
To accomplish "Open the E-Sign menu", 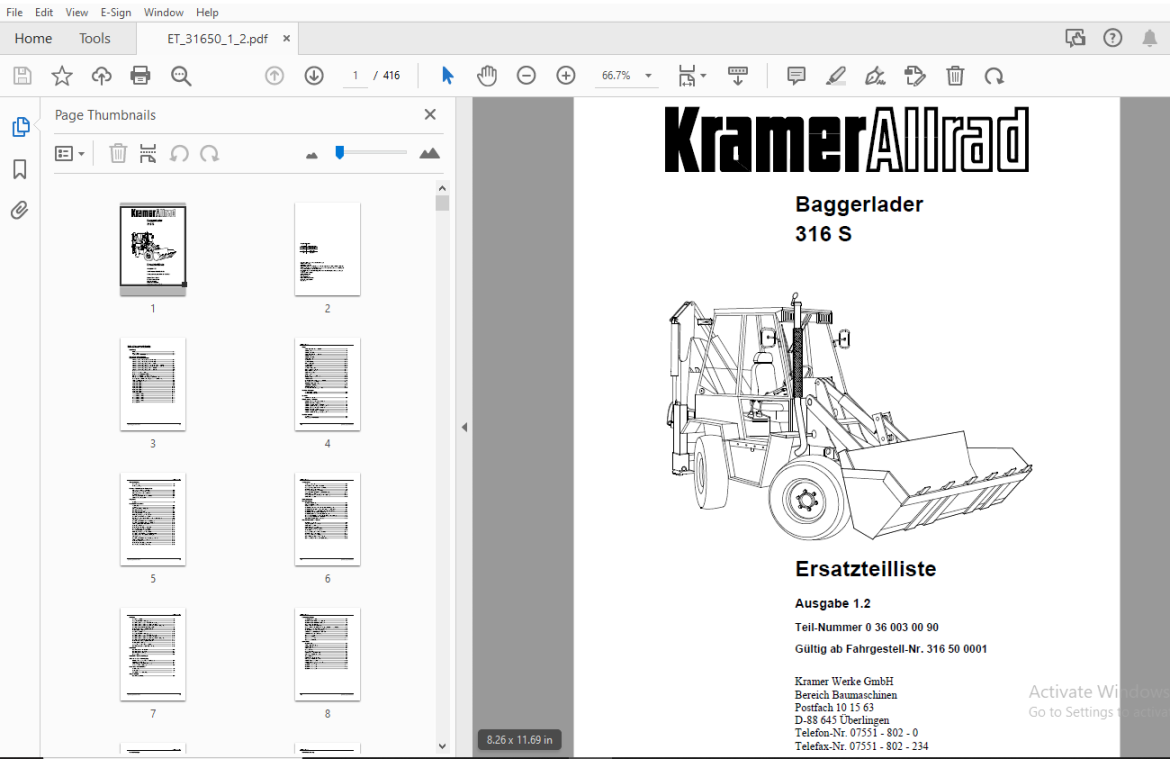I will point(116,12).
